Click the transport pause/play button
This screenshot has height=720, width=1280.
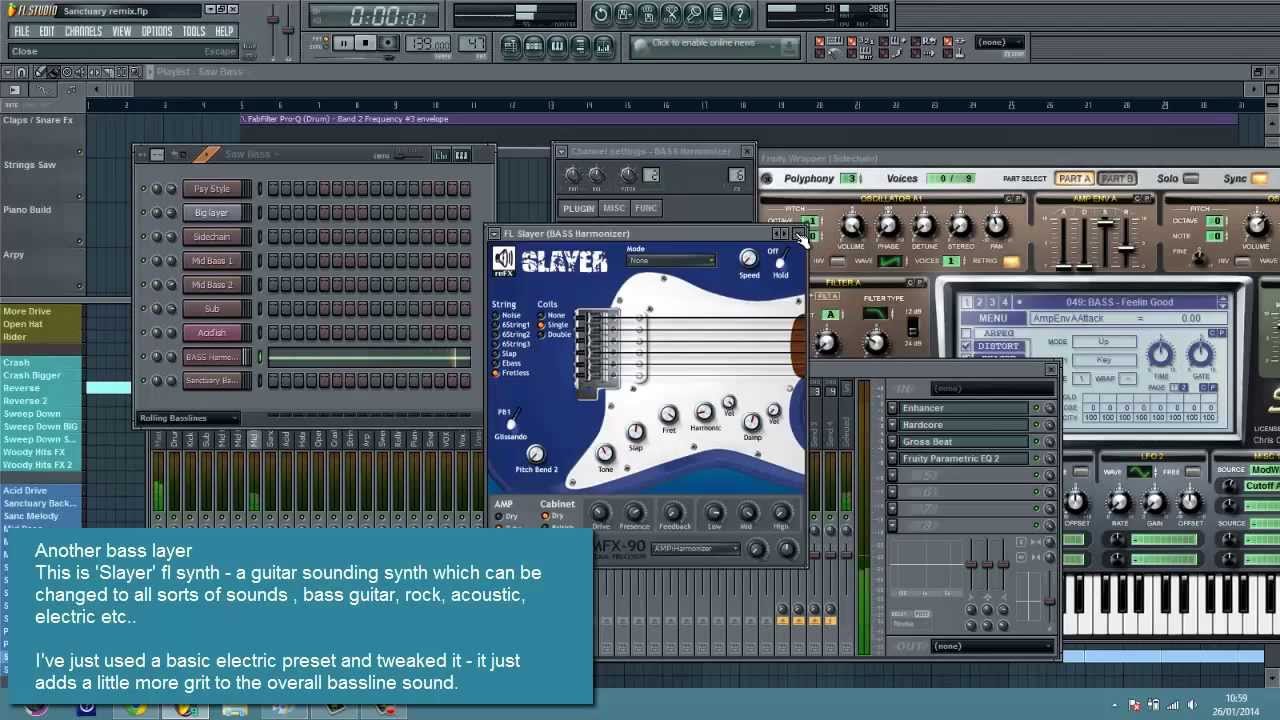click(344, 43)
